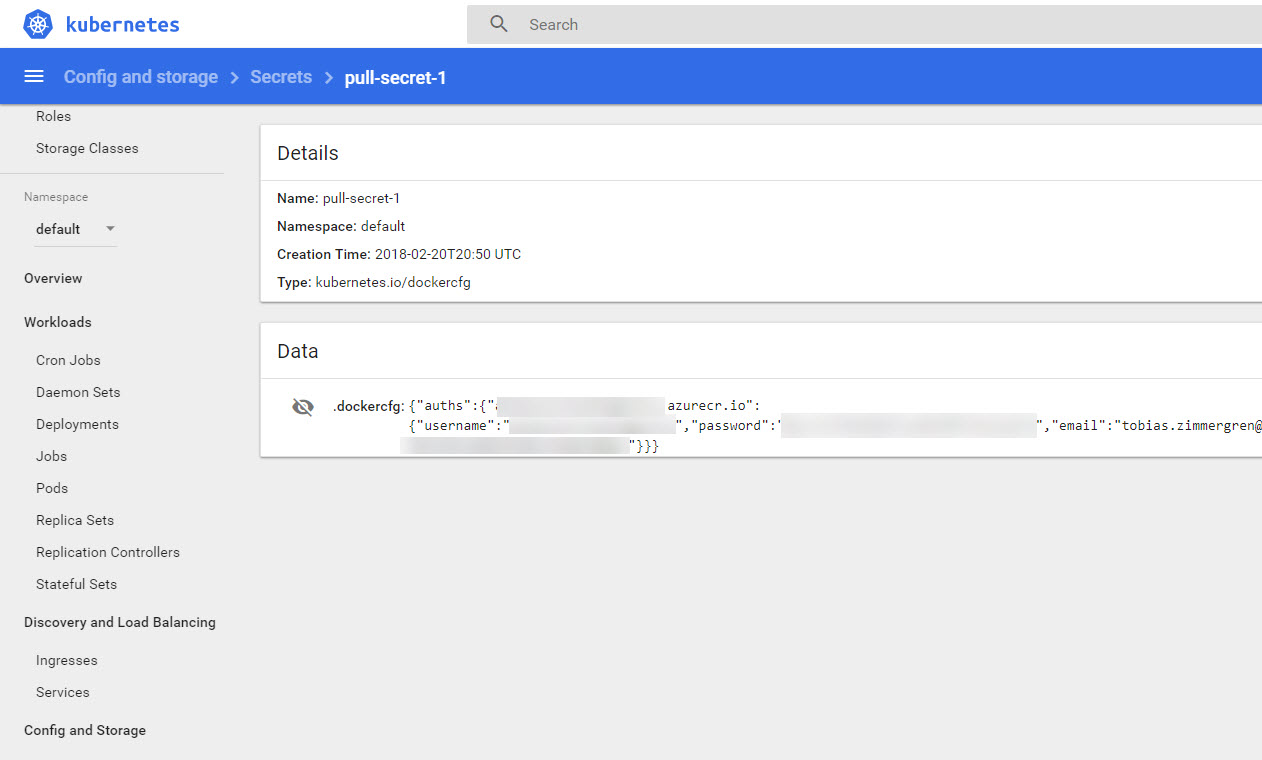Open Storage Classes in sidebar
Screen dimensions: 1262x760
point(87,148)
